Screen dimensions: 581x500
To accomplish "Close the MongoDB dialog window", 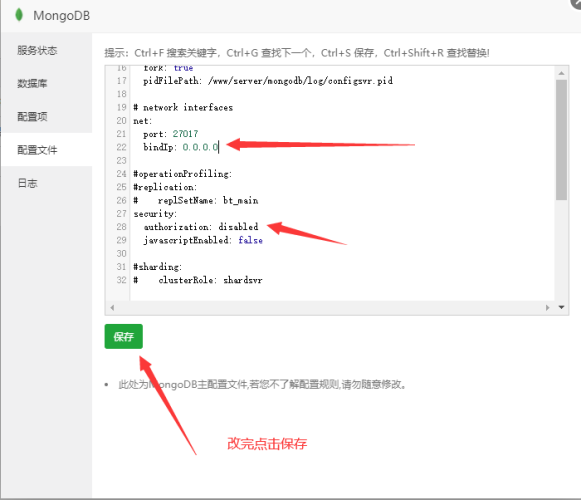I will (577, 2).
